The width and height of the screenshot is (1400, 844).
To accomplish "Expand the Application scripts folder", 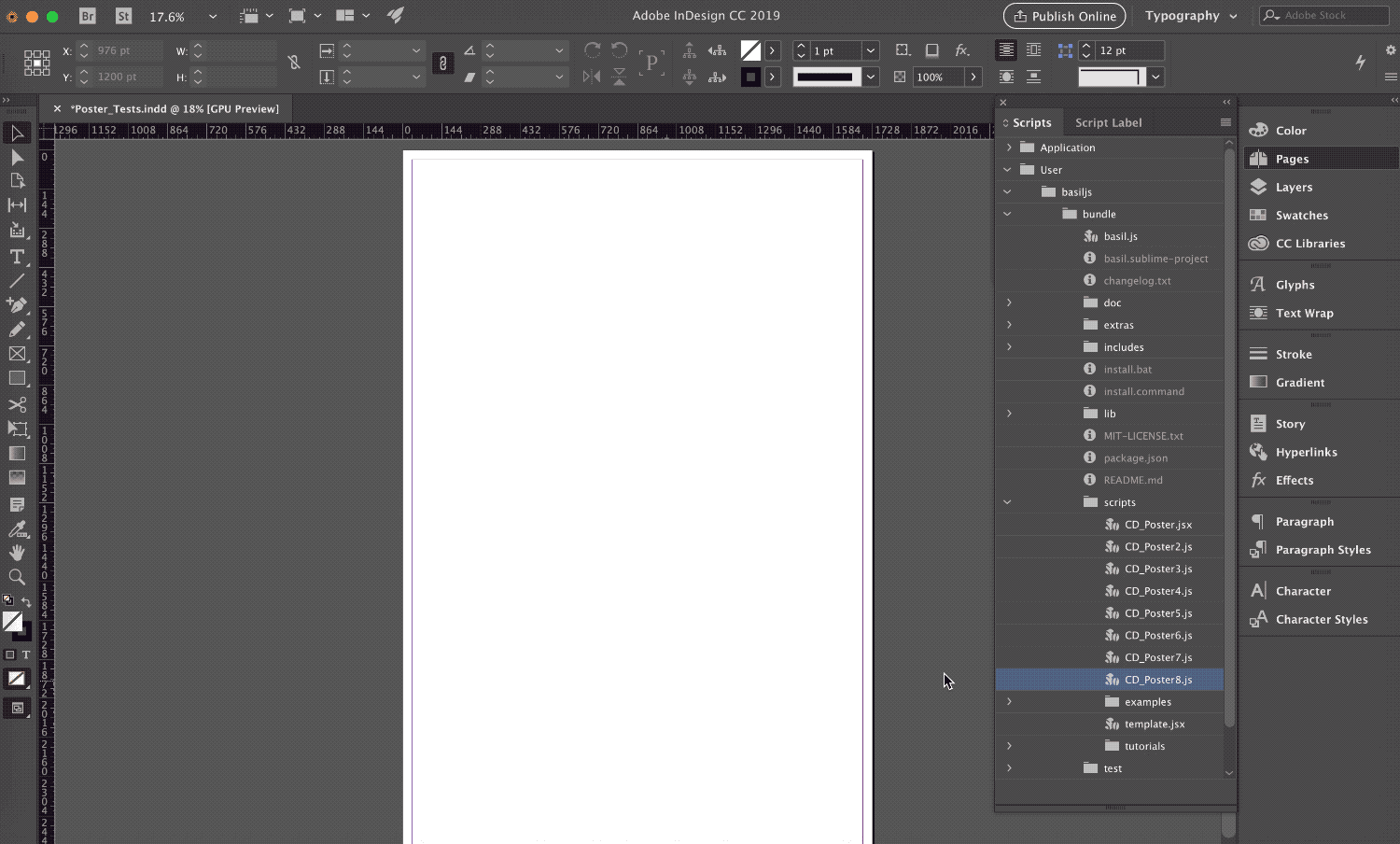I will click(1009, 148).
